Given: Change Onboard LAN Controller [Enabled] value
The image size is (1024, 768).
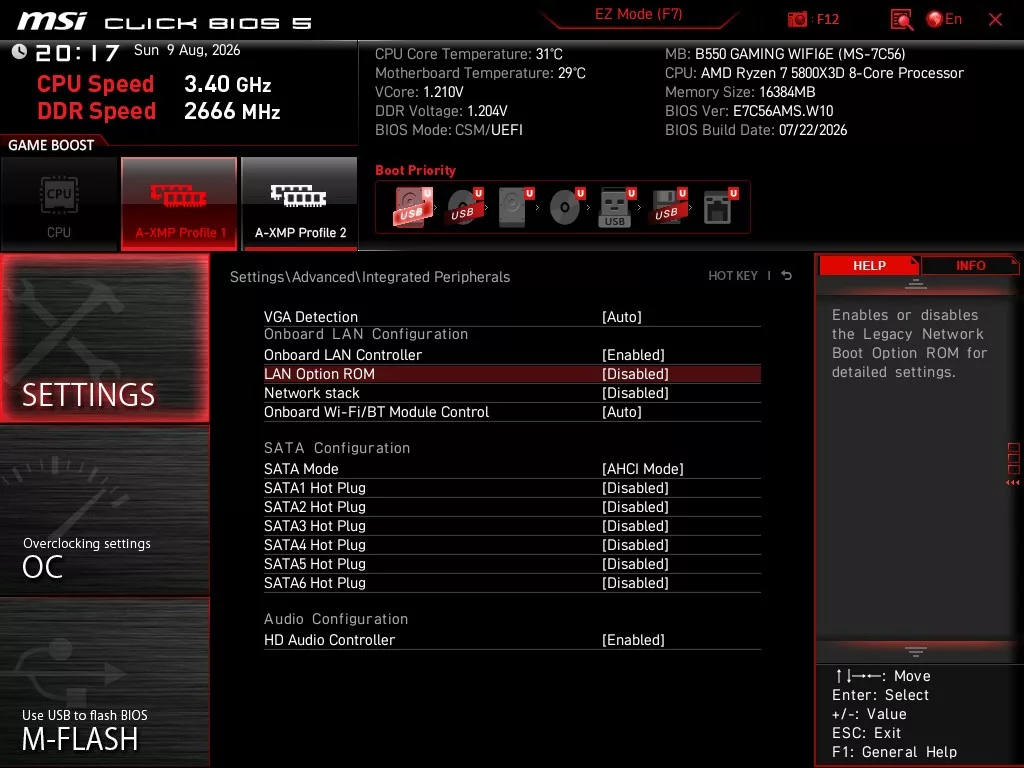Looking at the screenshot, I should click(x=633, y=355).
